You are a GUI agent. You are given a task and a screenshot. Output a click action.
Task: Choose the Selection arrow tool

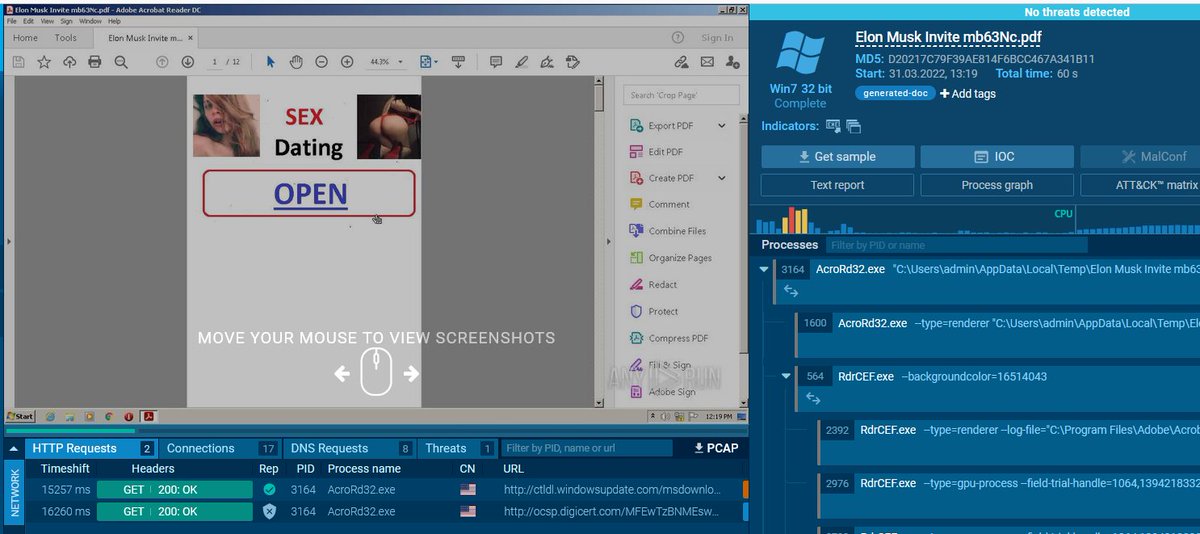[270, 62]
